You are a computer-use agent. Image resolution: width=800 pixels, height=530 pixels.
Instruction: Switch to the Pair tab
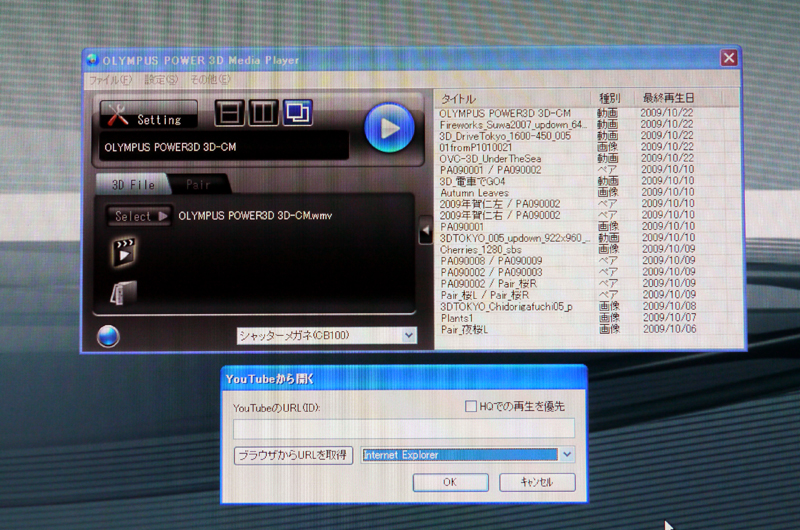(x=198, y=185)
